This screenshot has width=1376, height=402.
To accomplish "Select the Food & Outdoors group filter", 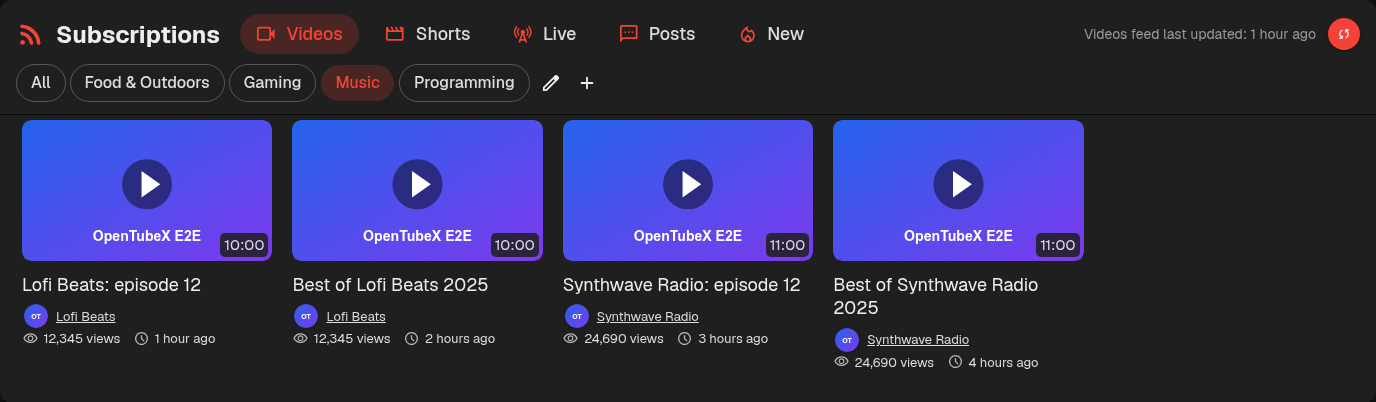I will click(x=147, y=83).
